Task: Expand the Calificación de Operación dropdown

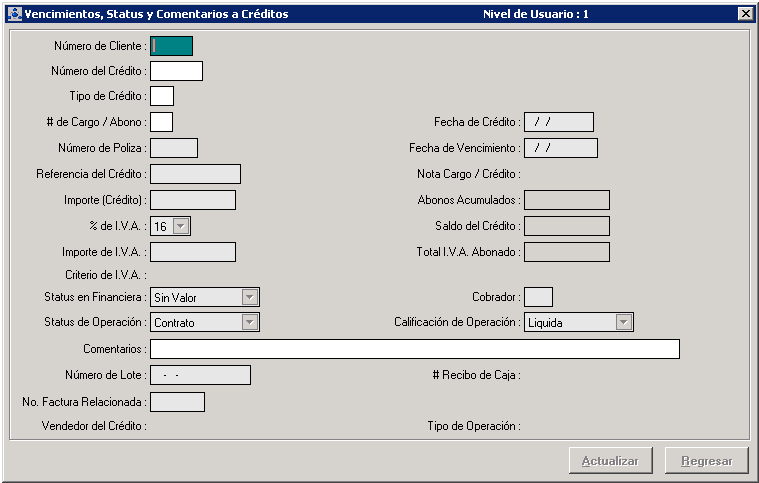Action: click(x=624, y=322)
